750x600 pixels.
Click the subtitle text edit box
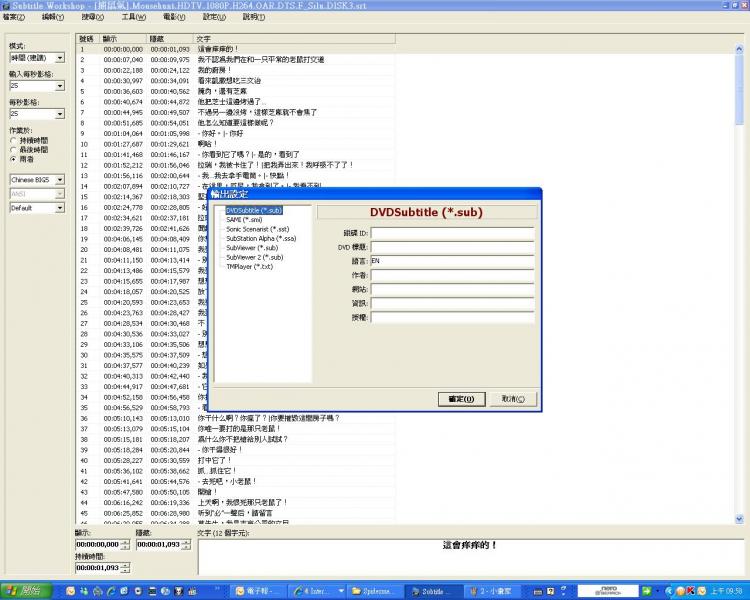point(471,557)
